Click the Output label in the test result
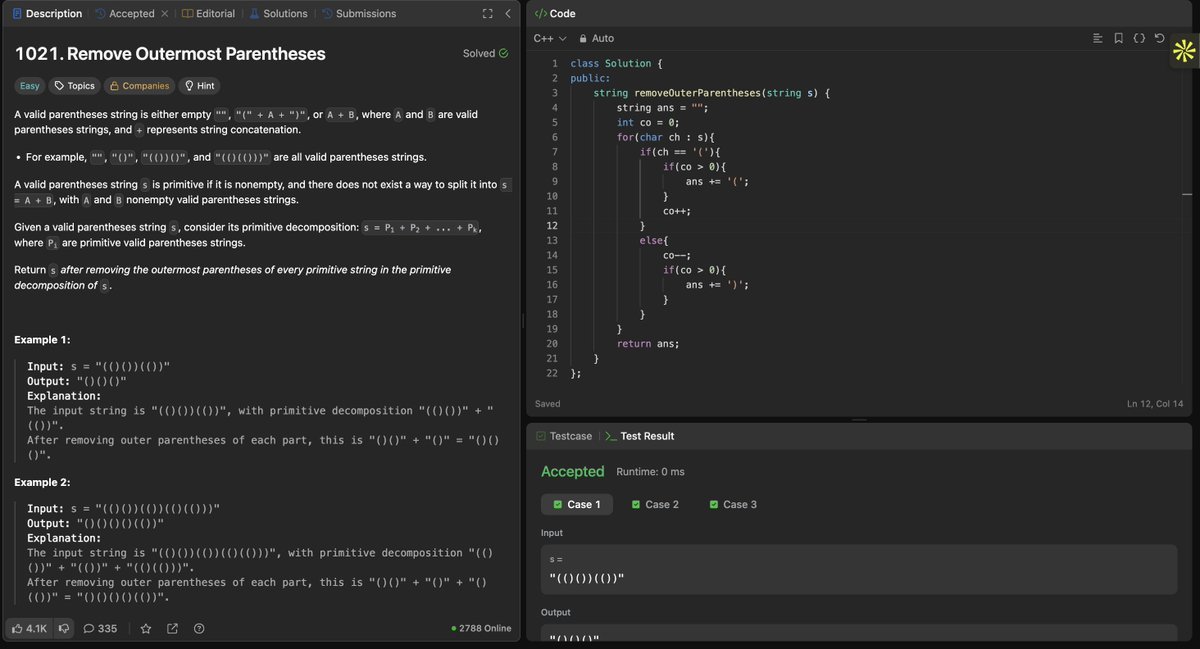1200x649 pixels. pos(556,612)
